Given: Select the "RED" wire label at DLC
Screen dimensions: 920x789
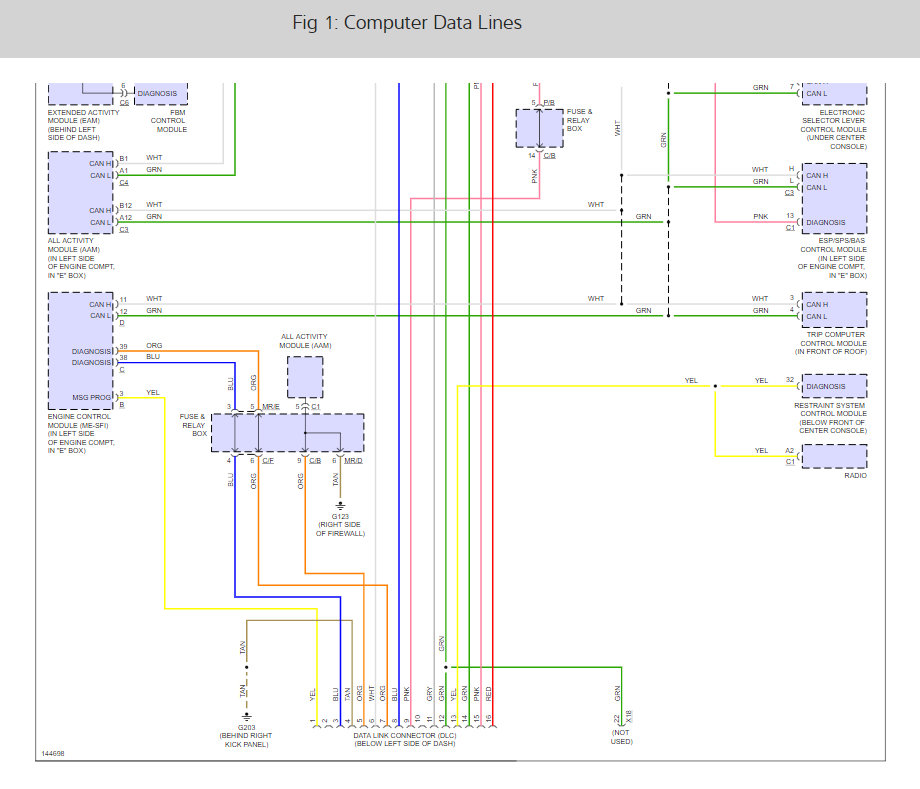Looking at the screenshot, I should click(x=489, y=694).
